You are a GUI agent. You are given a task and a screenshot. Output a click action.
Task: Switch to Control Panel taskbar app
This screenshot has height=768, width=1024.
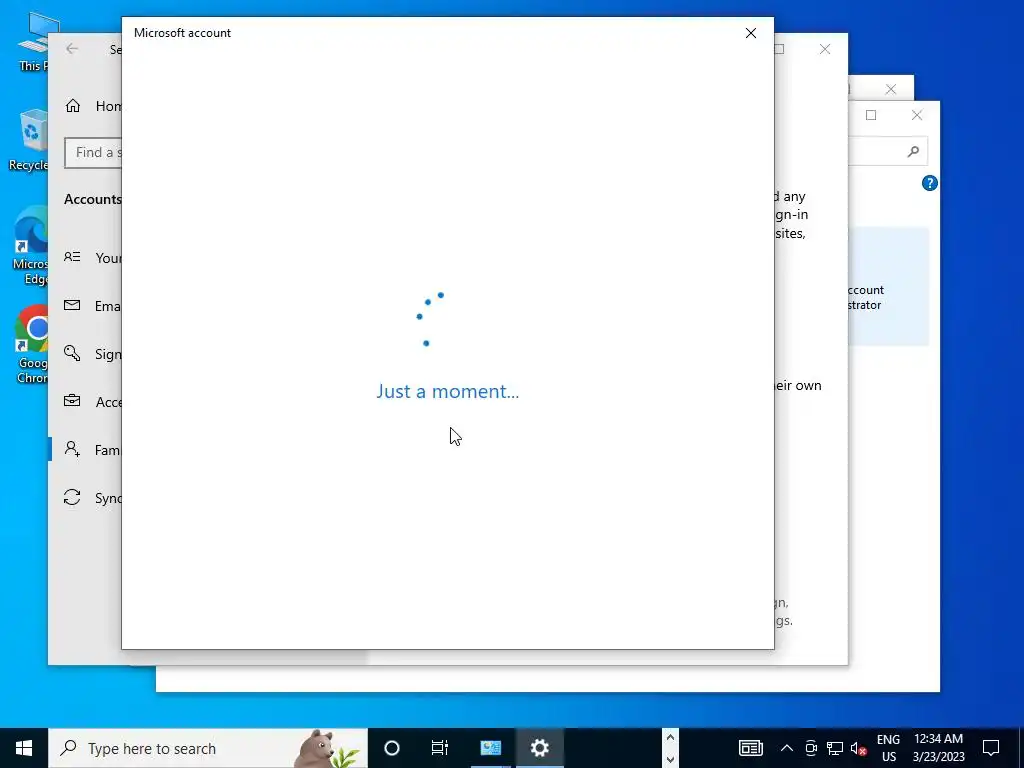click(x=490, y=748)
